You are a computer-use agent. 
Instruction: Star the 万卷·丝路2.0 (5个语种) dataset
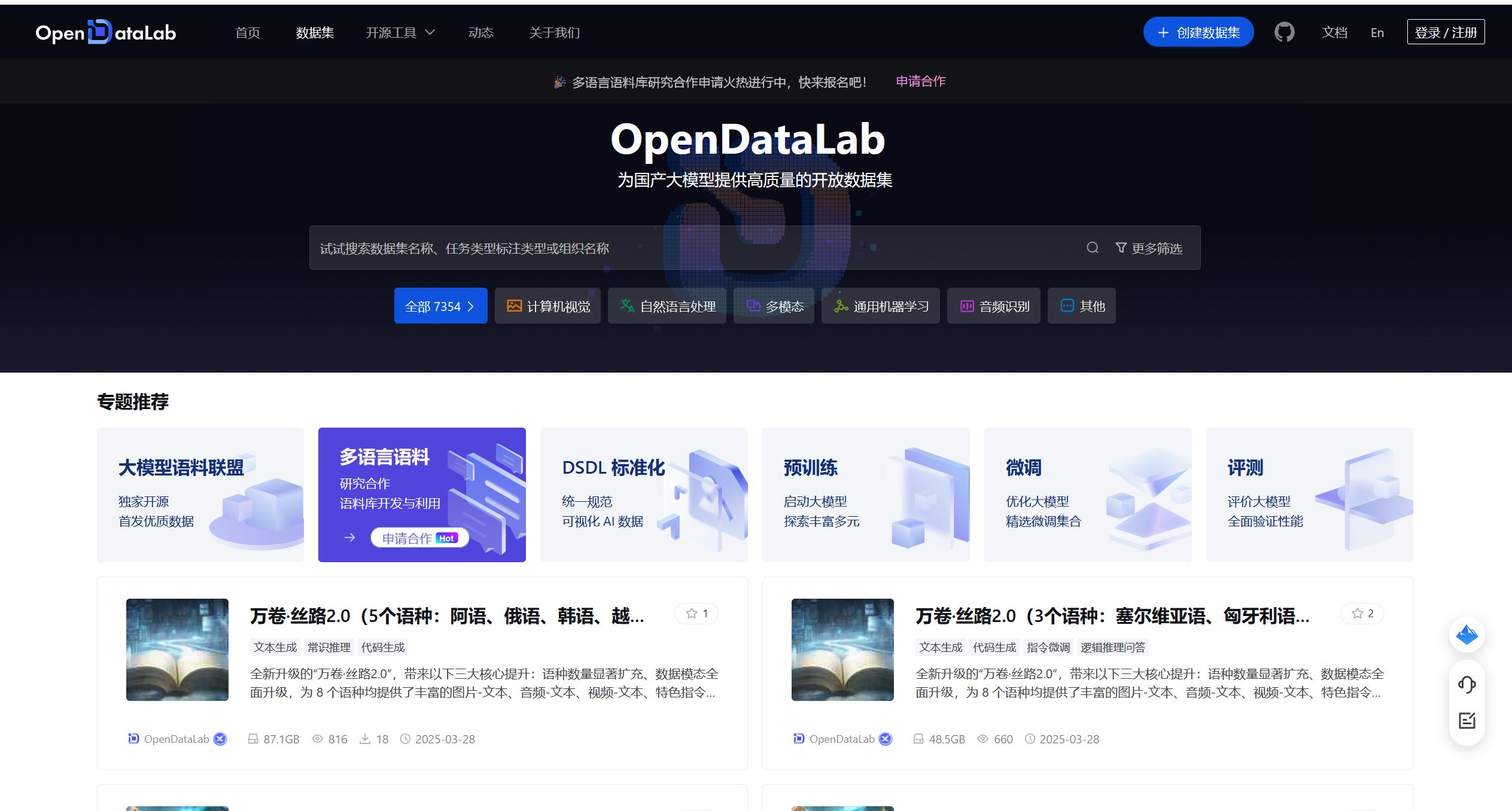point(696,614)
